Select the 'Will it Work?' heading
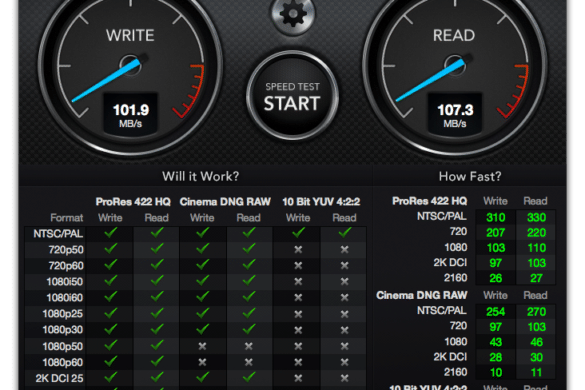Screen dimensions: 585x390 [201, 176]
